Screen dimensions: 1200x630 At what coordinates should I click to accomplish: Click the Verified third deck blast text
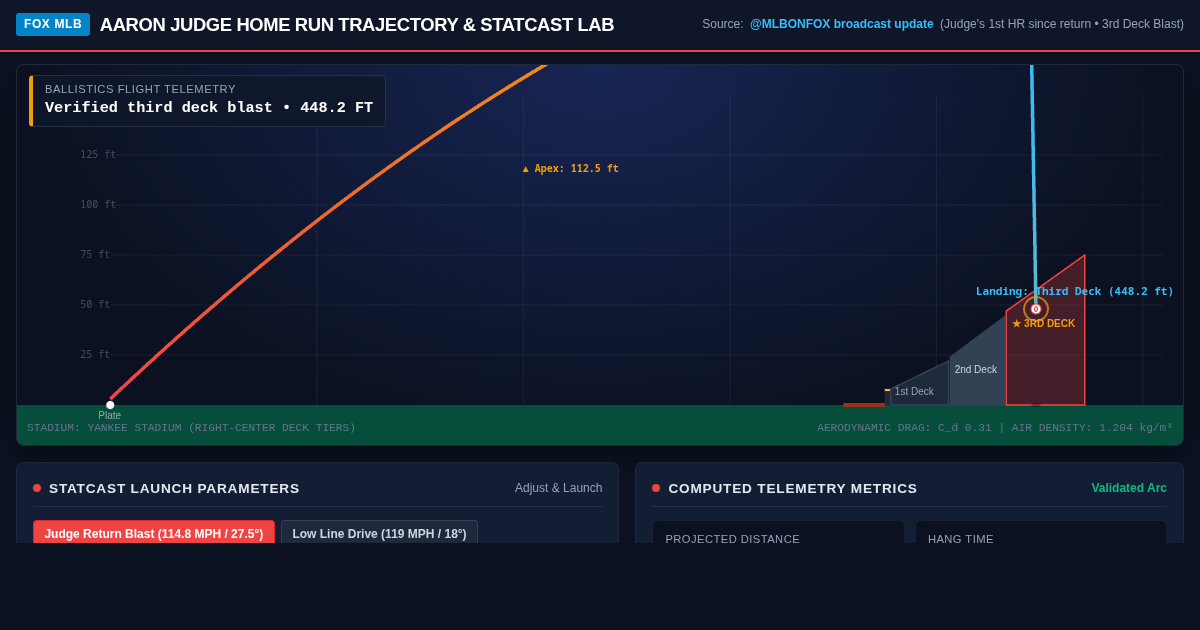point(209,108)
